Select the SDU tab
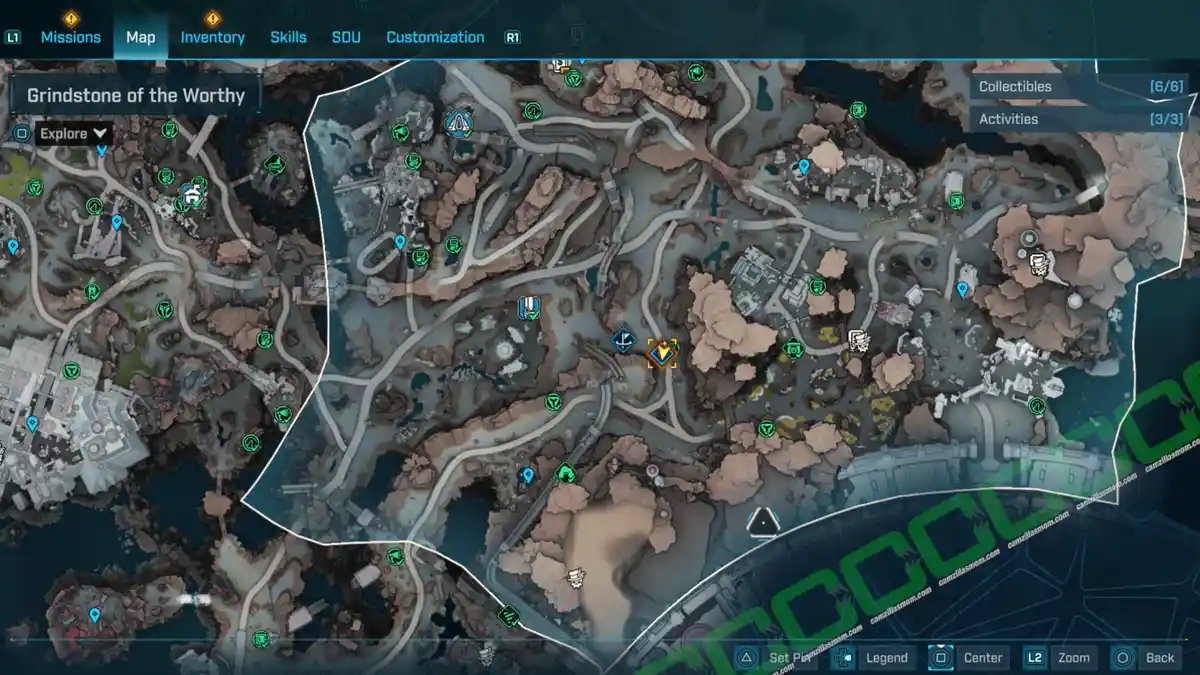Screen dimensions: 1200x675 pos(345,37)
